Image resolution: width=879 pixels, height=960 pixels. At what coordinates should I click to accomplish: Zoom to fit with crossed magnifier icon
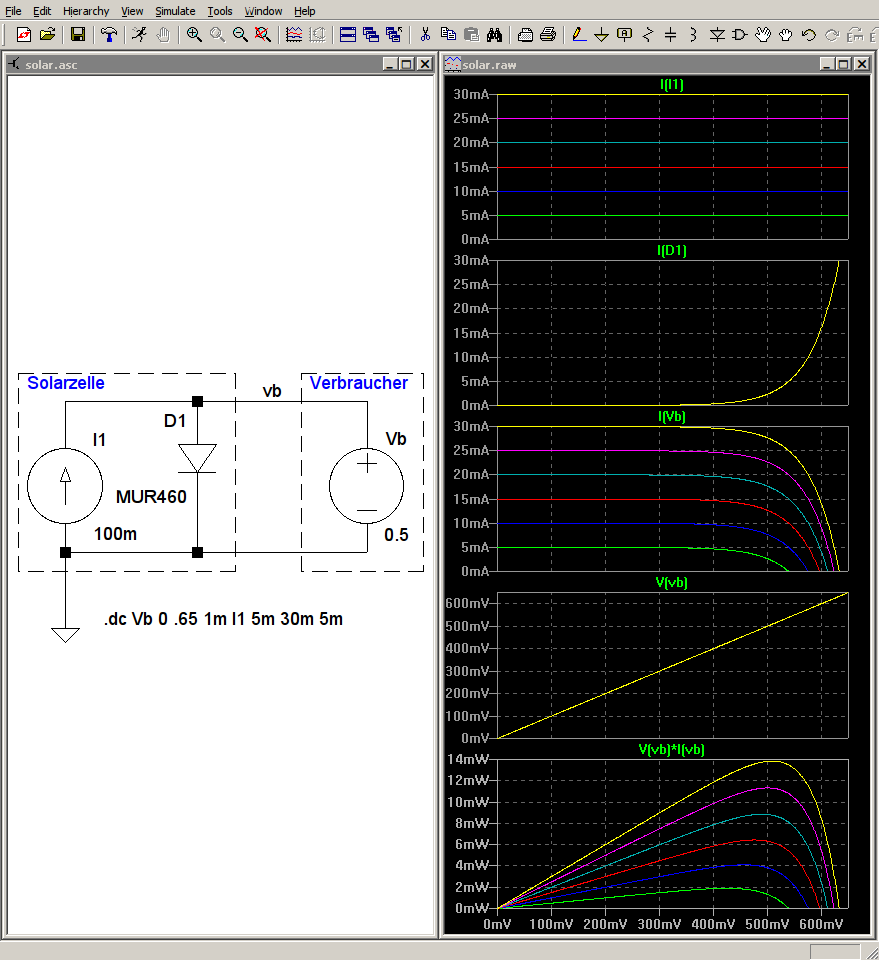tap(263, 34)
